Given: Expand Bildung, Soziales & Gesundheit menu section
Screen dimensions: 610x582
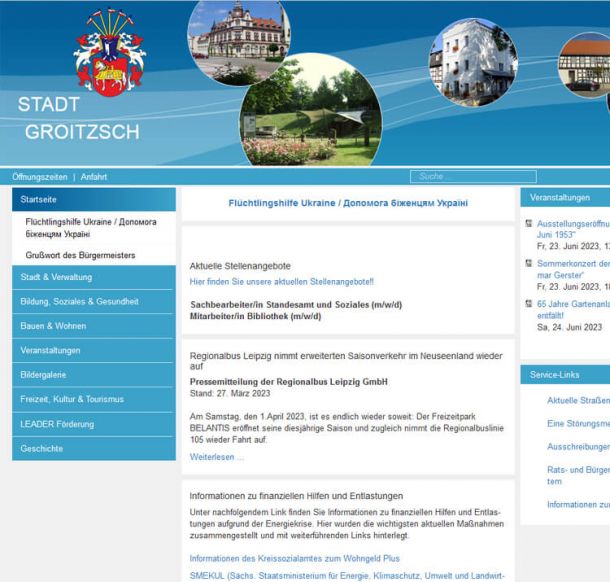Looking at the screenshot, I should pos(93,301).
